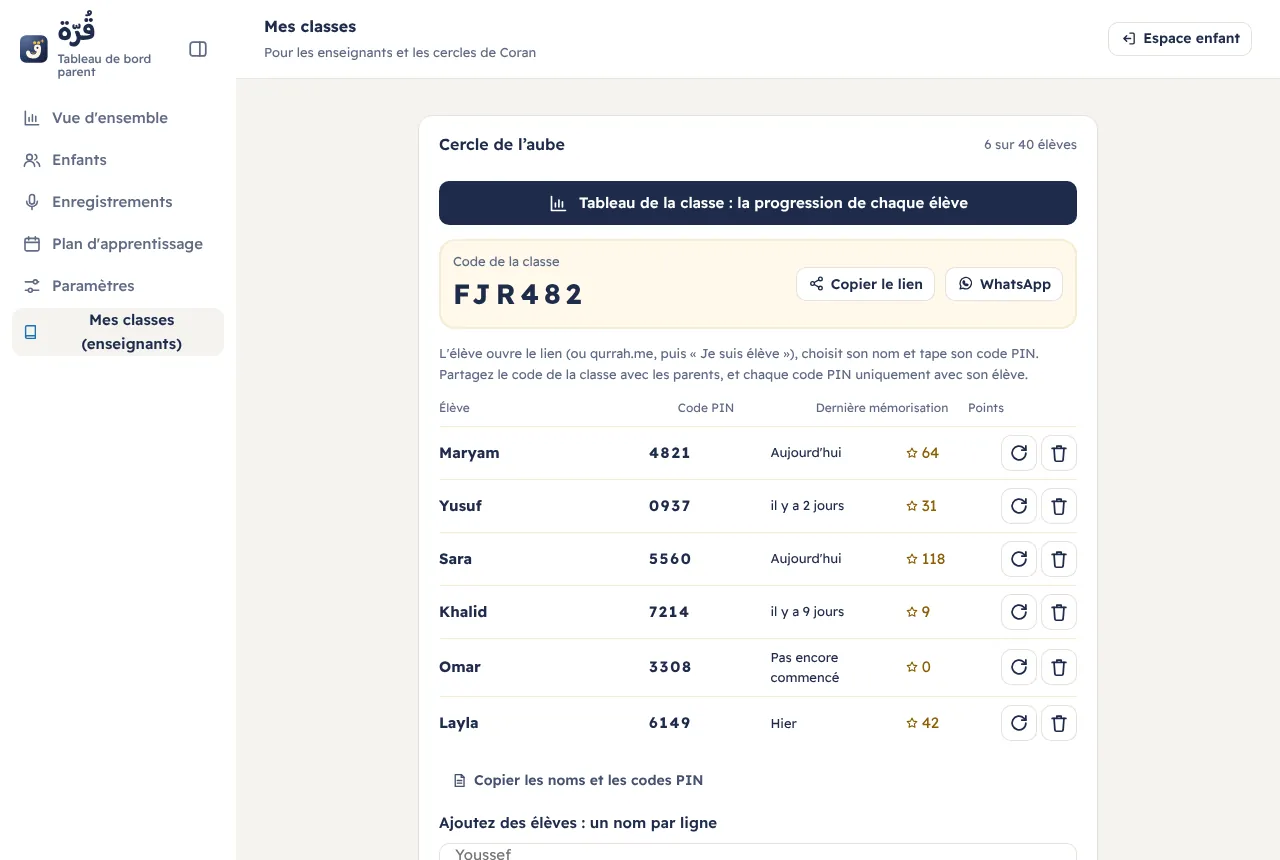
Task: Click '6 sur 40 élèves' counter
Action: tap(1030, 145)
